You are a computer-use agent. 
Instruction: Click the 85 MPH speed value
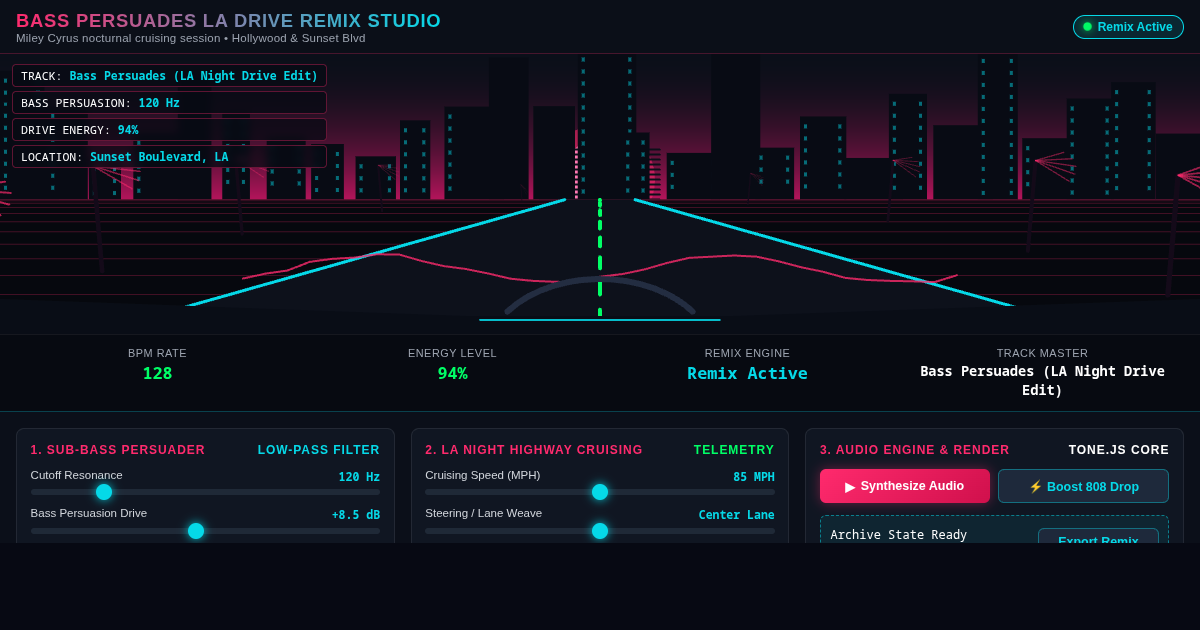pyautogui.click(x=754, y=477)
